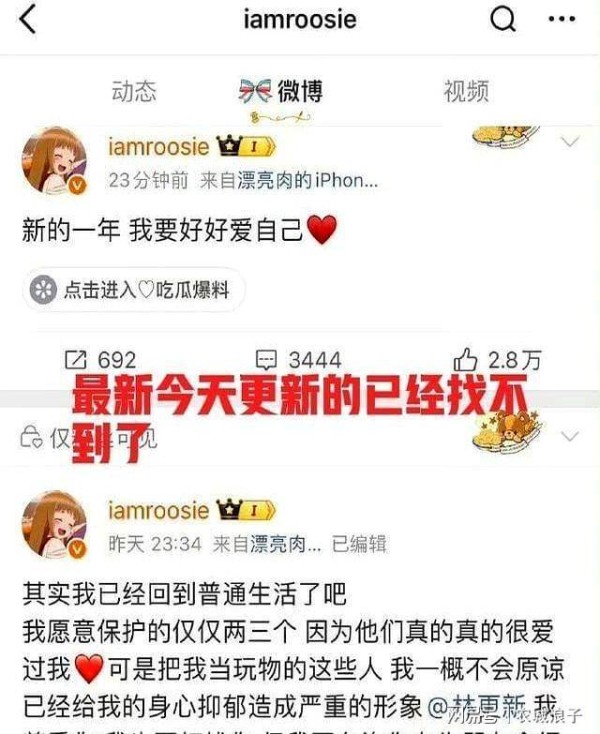
Task: Tap crown VIP badge on first post
Action: [x=246, y=147]
